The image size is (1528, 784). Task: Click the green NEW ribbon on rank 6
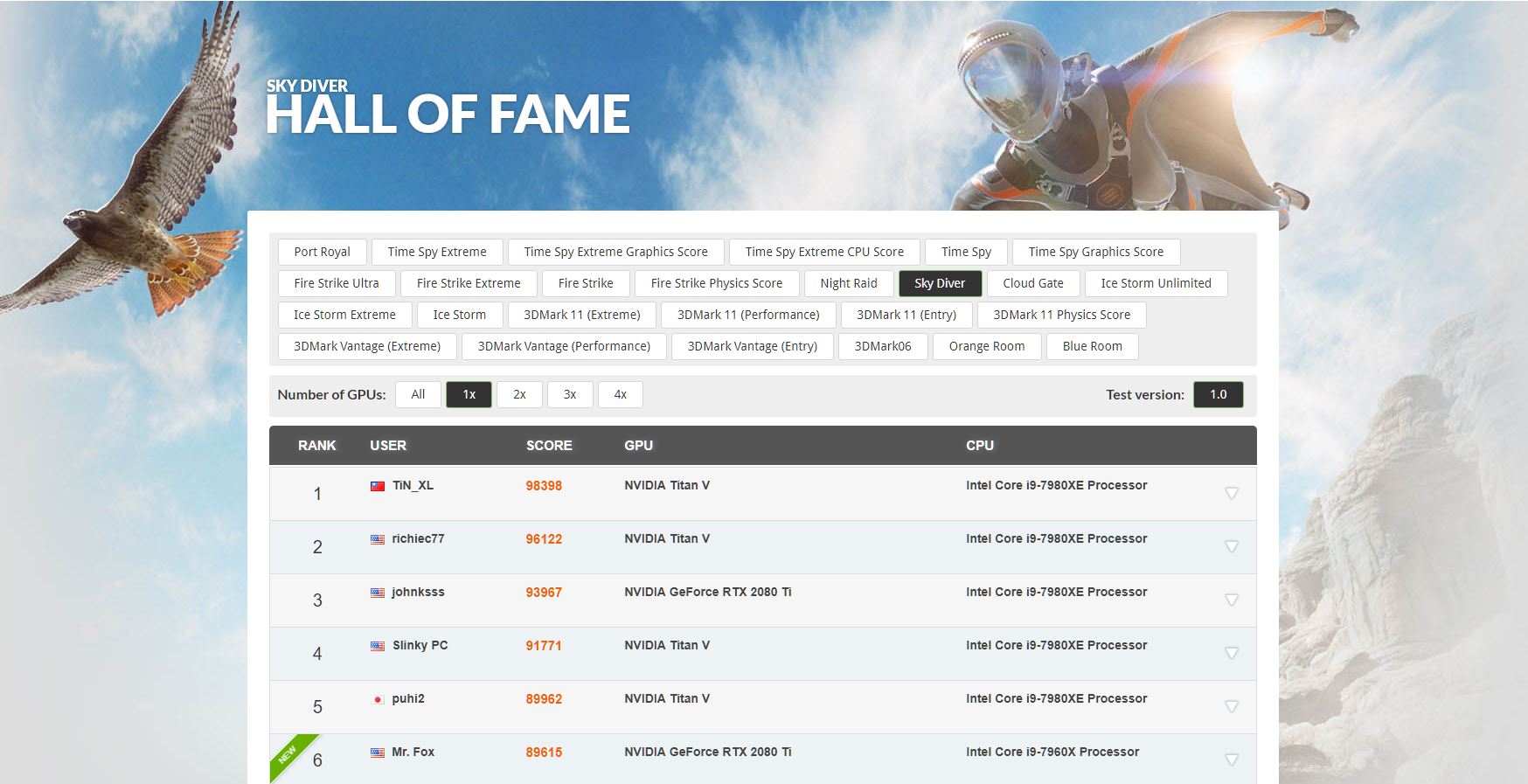click(x=288, y=752)
